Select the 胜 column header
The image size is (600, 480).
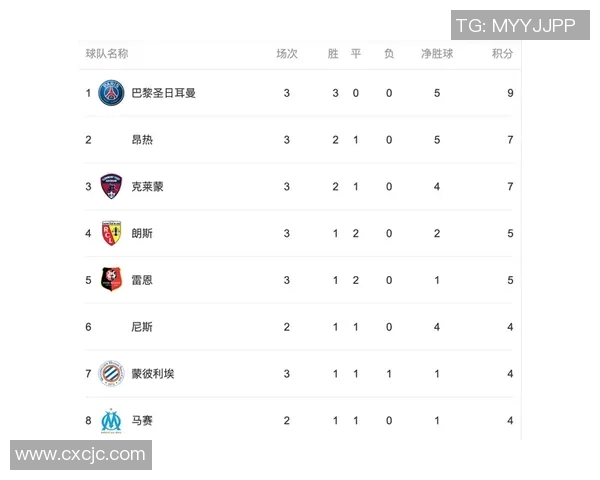[x=333, y=54]
